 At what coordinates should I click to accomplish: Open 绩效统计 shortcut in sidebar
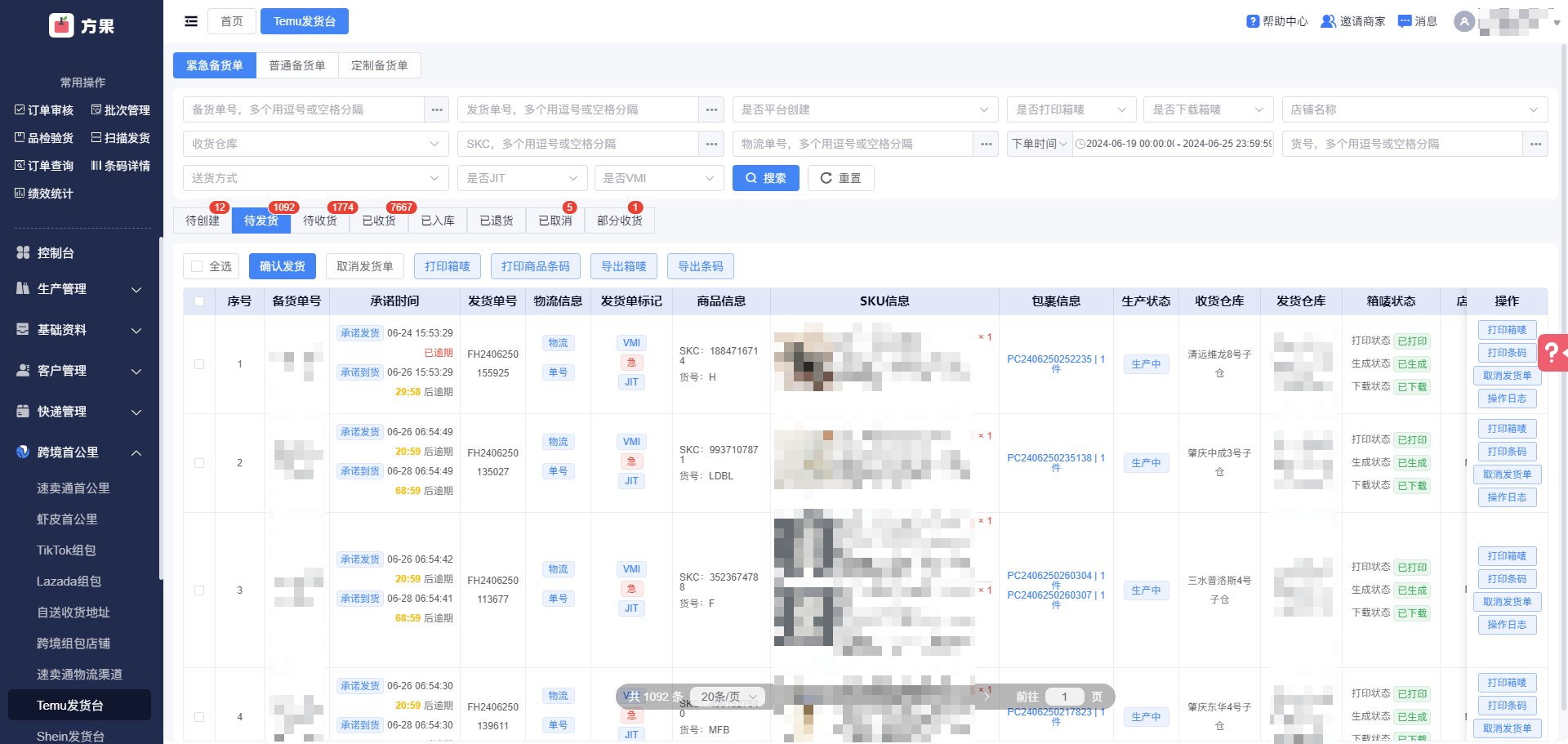coord(44,194)
